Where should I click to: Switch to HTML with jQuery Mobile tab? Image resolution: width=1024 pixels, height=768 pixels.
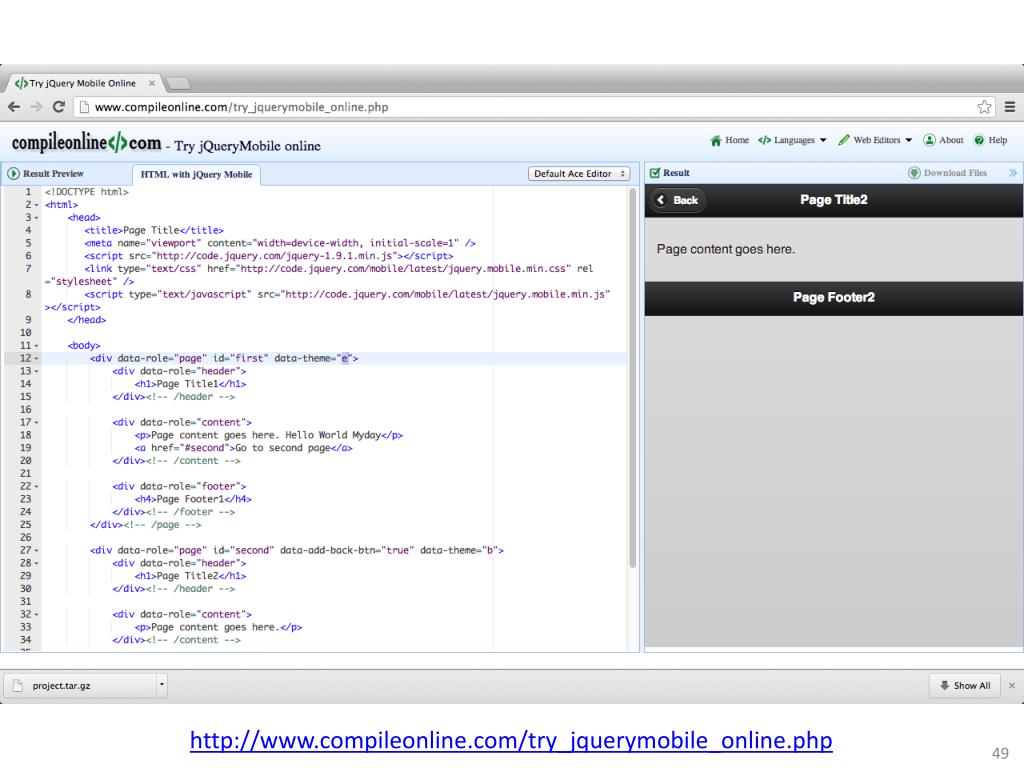[196, 174]
